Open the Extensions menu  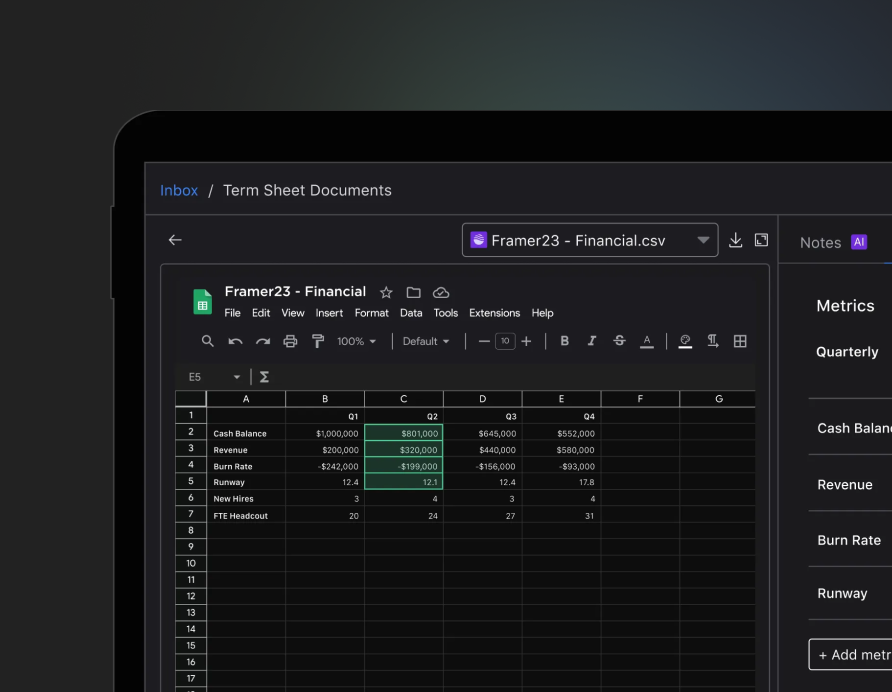(494, 313)
